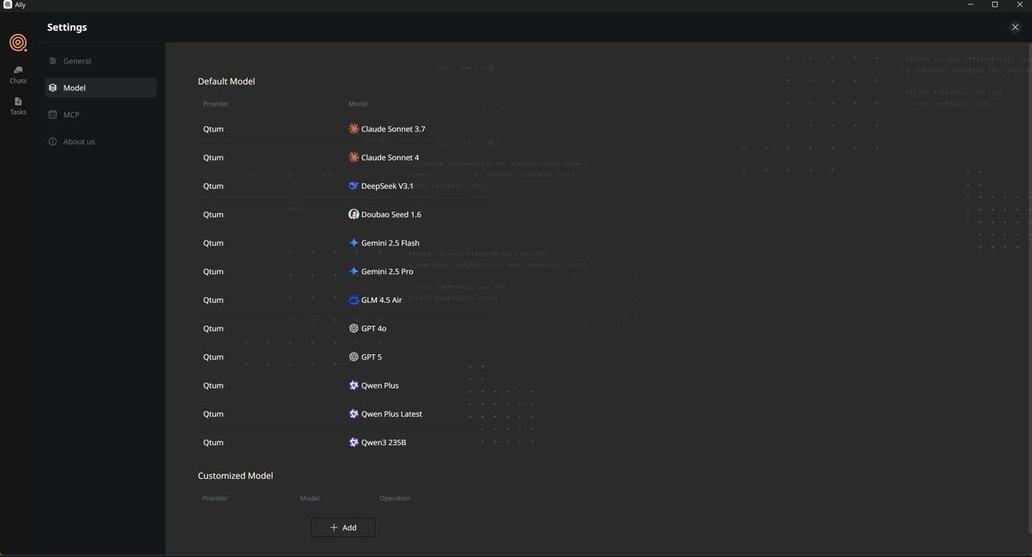The width and height of the screenshot is (1032, 557).
Task: Click Qtum provider in GPT 5 row
Action: [x=213, y=357]
